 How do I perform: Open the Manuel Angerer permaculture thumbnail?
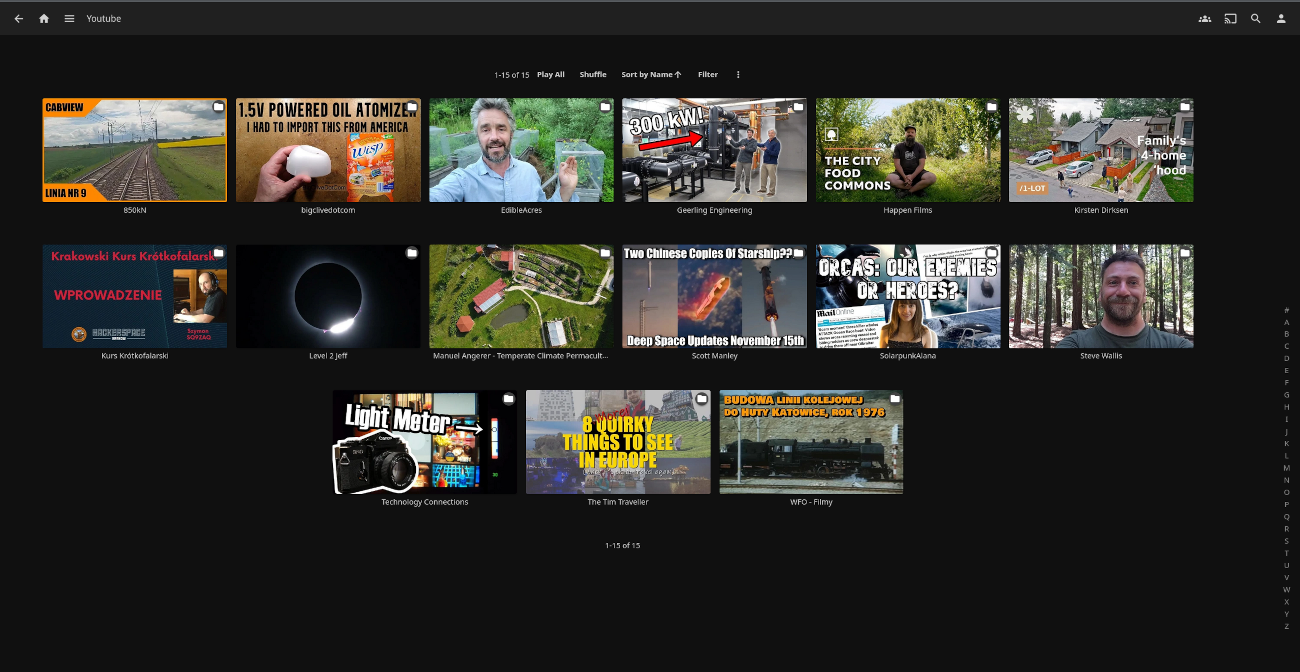pyautogui.click(x=522, y=296)
